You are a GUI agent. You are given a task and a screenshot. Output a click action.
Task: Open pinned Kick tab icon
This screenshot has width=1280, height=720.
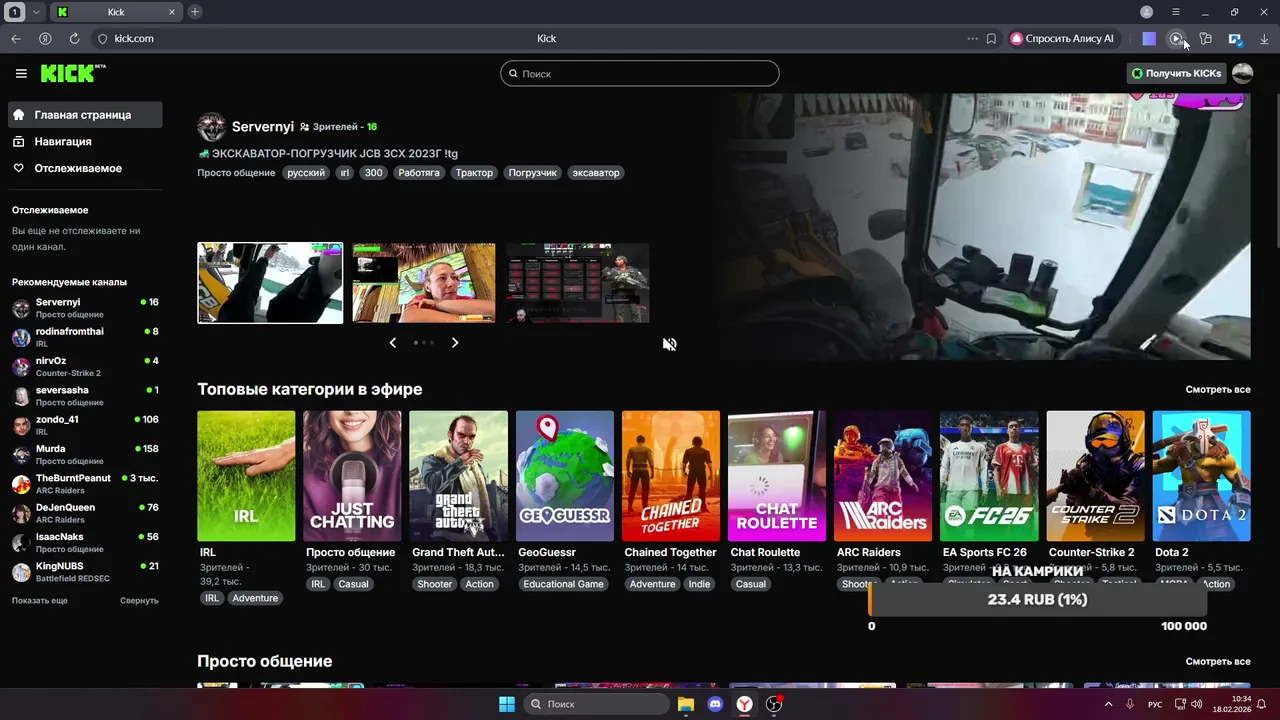click(x=62, y=12)
